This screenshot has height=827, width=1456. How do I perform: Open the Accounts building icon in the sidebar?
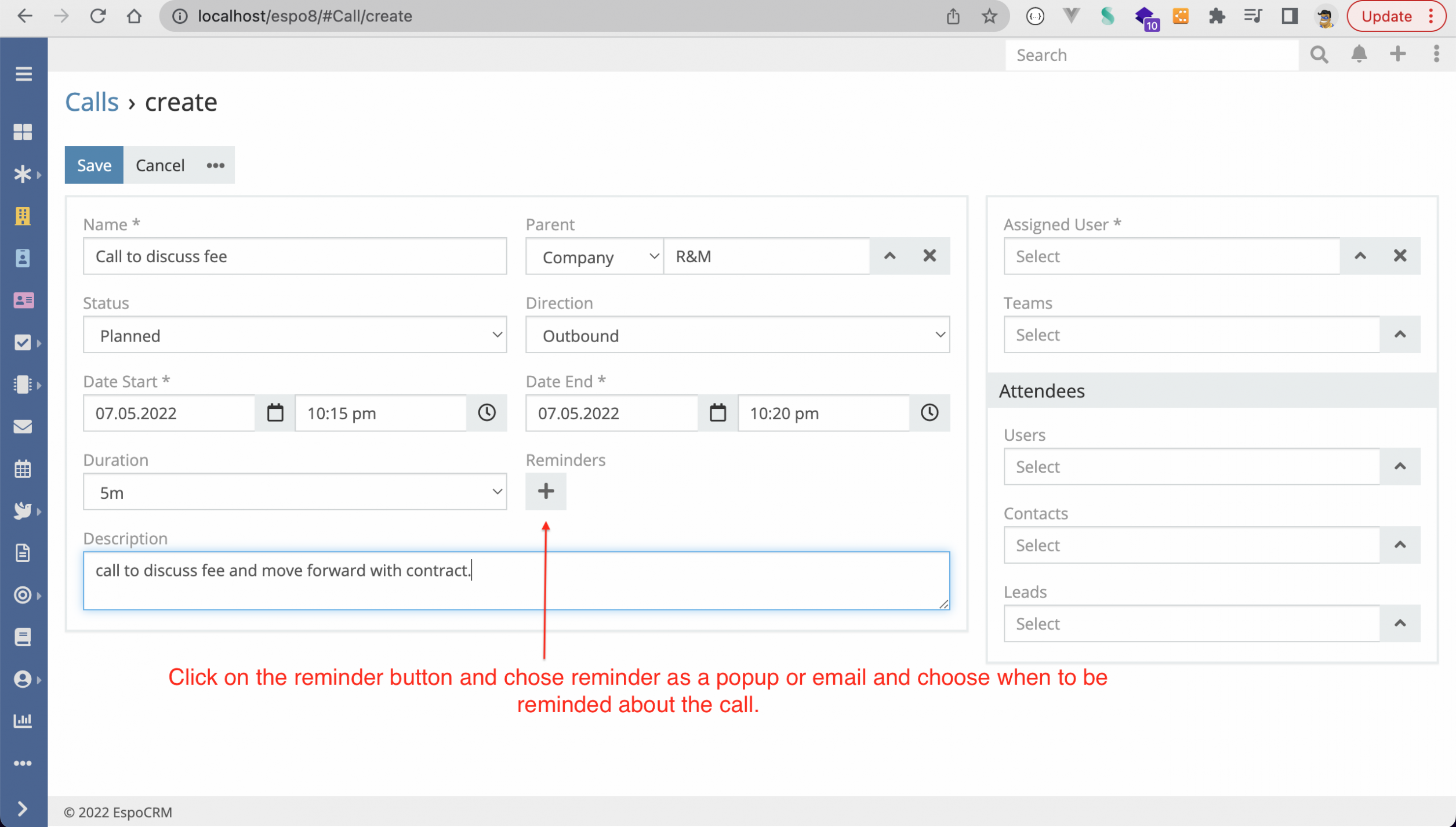click(x=23, y=216)
